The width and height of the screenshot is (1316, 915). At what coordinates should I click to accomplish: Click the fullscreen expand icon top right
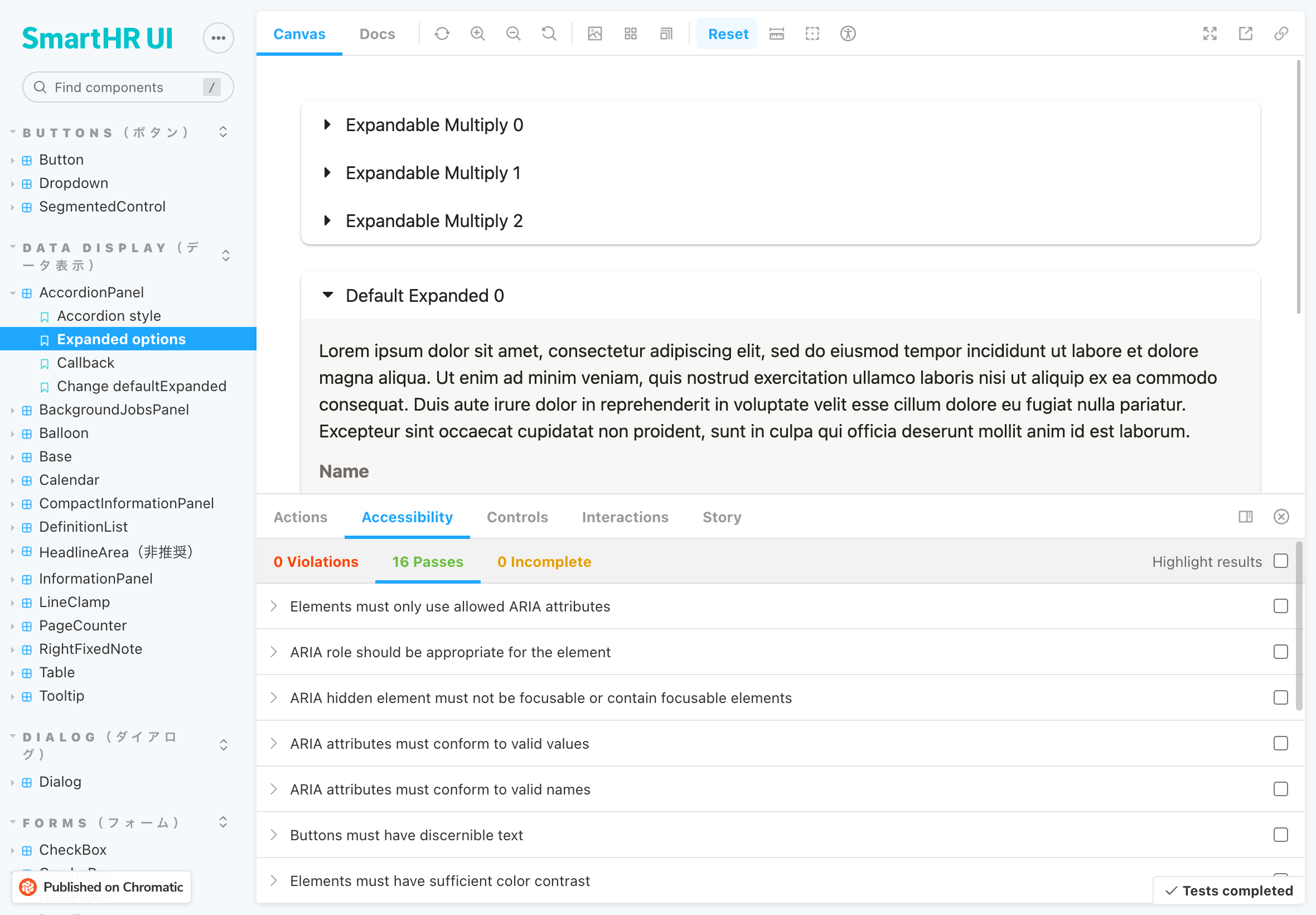[x=1210, y=33]
